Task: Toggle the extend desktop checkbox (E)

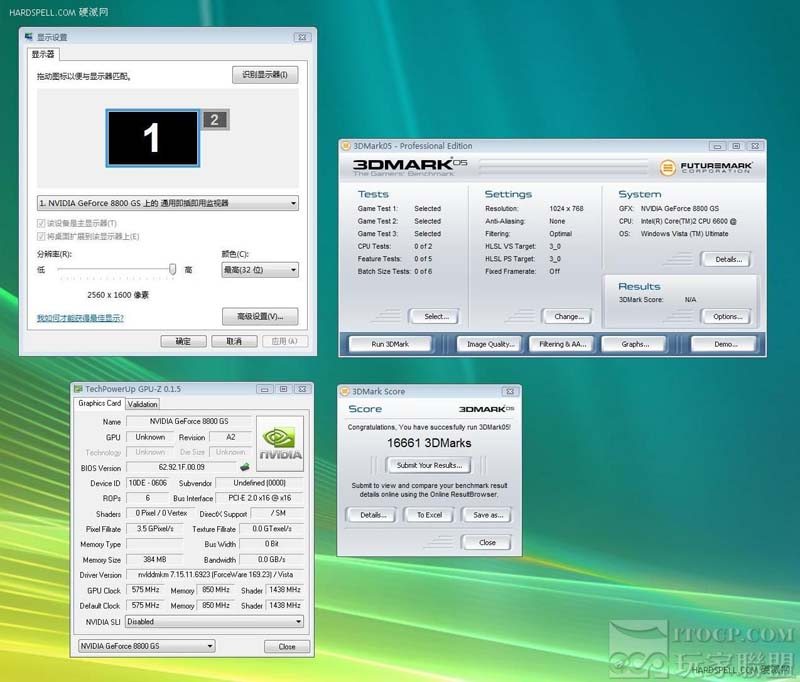Action: pos(41,236)
